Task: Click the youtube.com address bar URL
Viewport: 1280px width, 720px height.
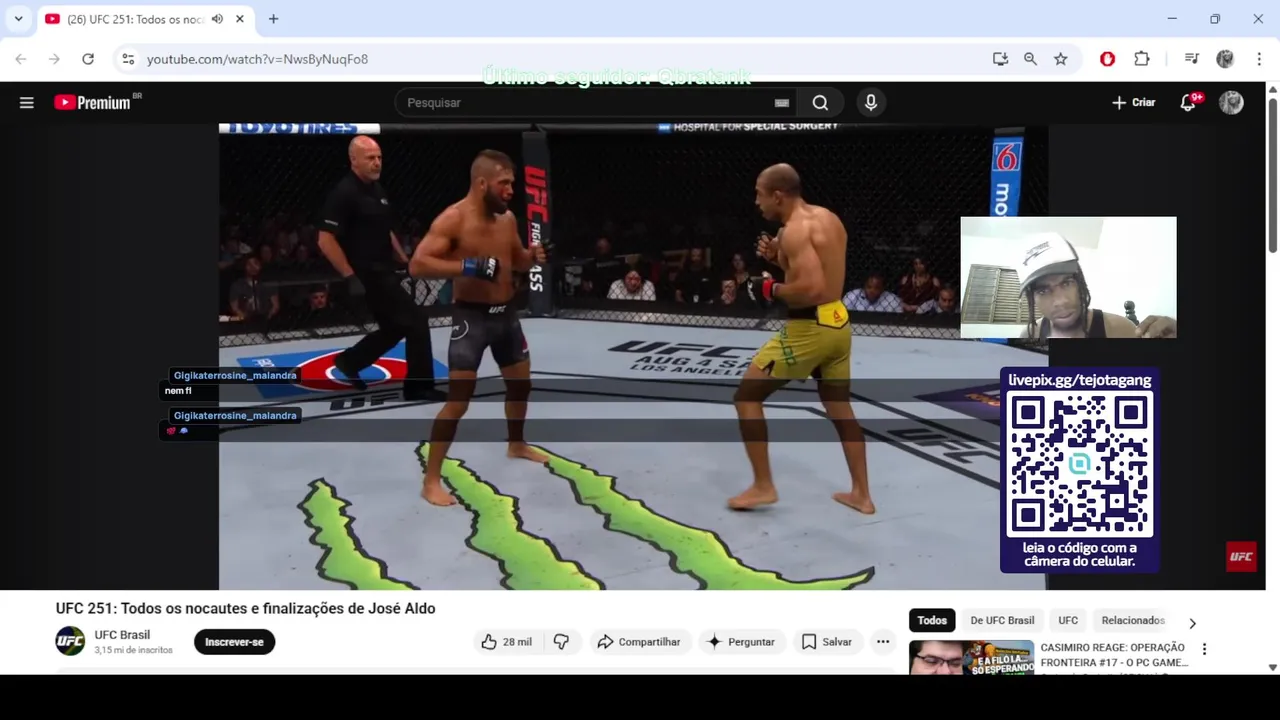Action: [x=257, y=59]
